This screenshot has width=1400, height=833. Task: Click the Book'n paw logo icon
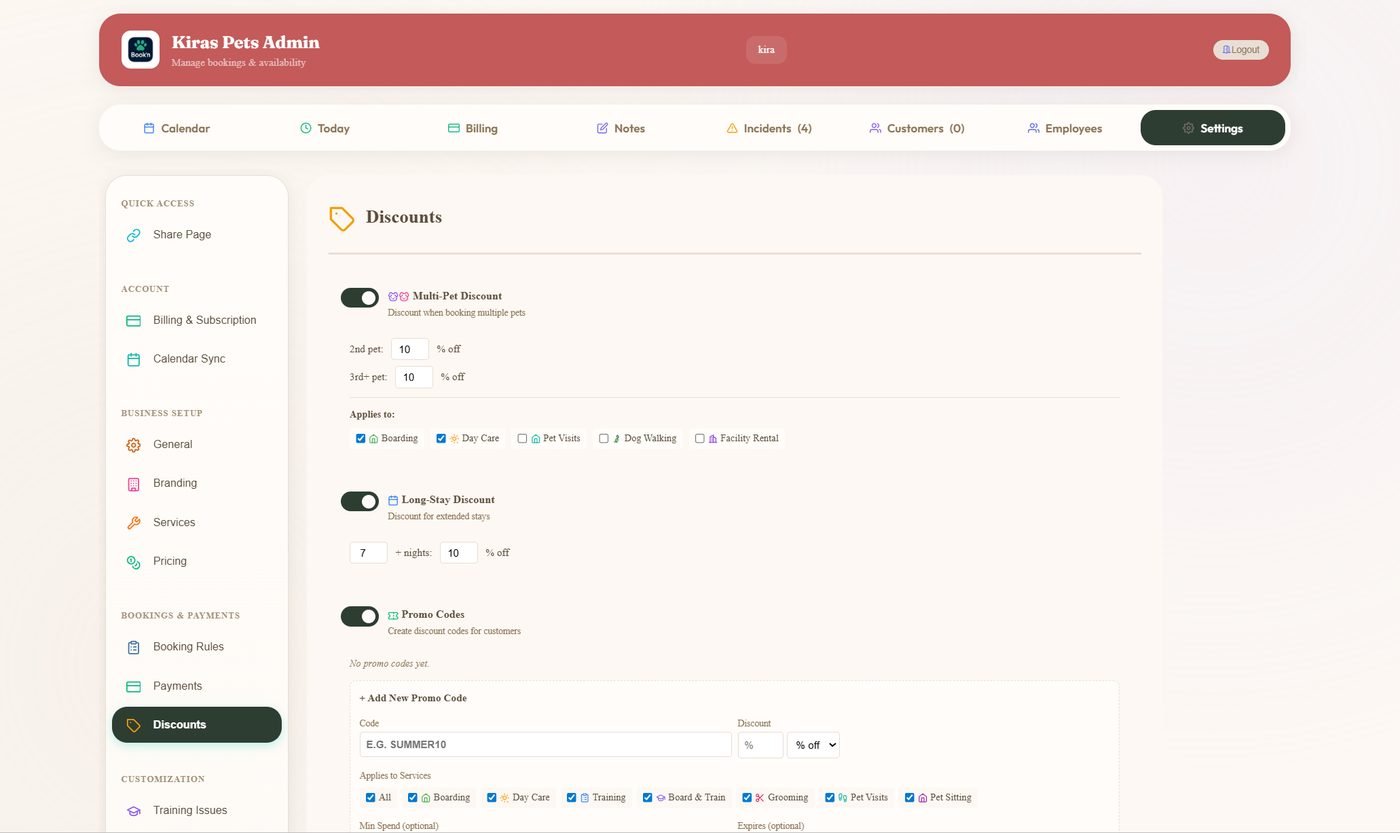(140, 49)
